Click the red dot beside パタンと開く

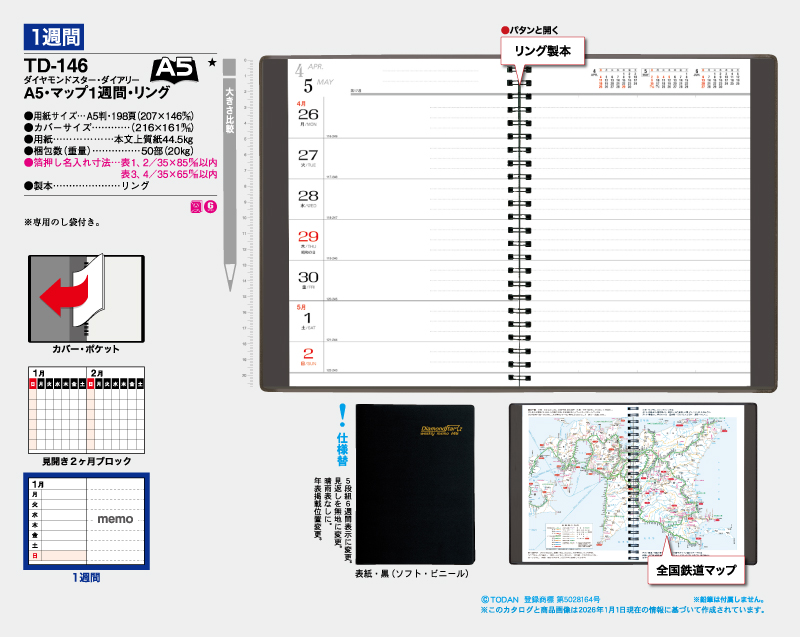click(505, 30)
